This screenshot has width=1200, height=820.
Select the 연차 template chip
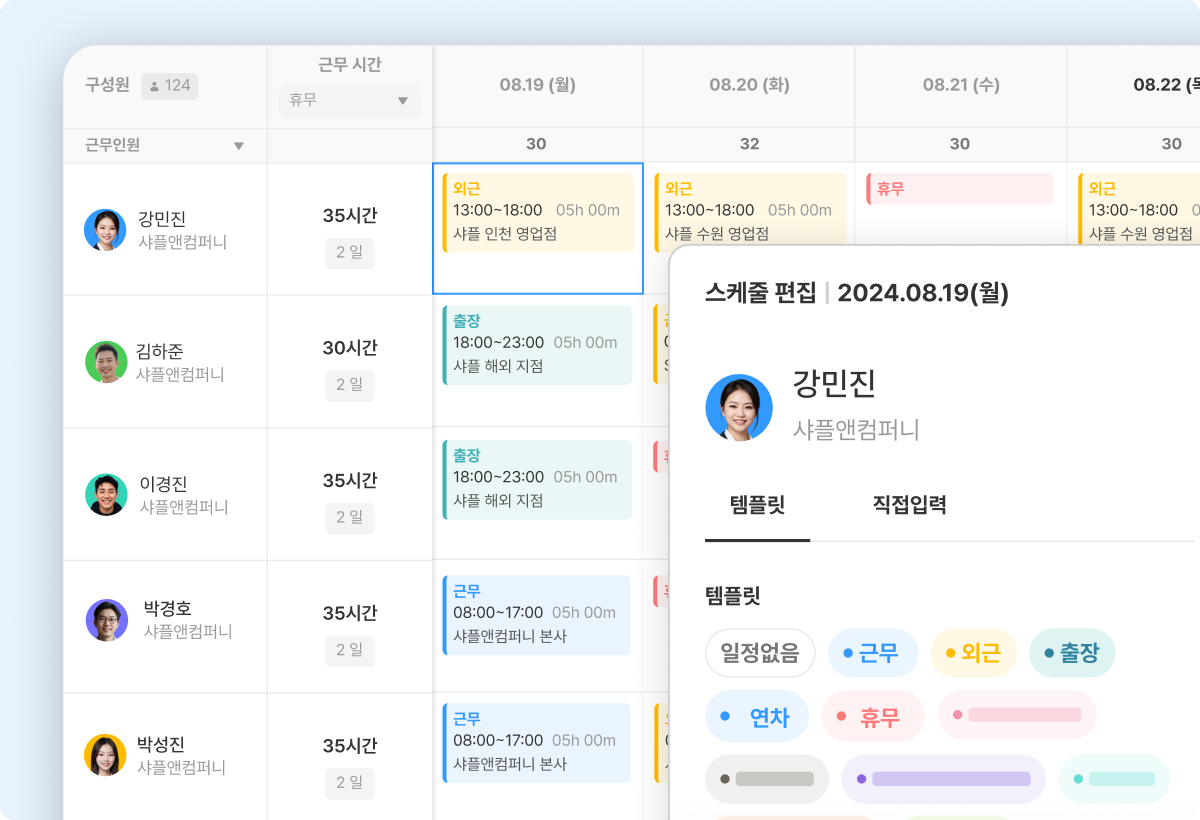tap(757, 717)
